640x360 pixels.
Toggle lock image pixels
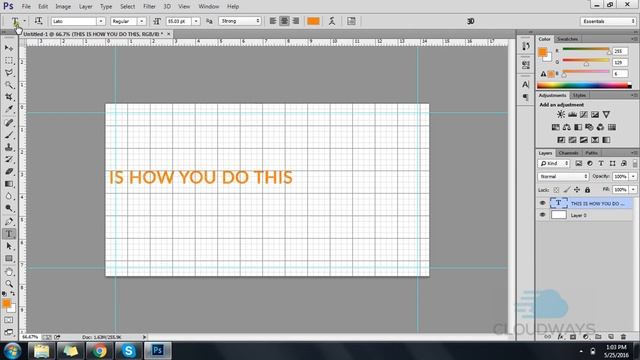[x=567, y=190]
